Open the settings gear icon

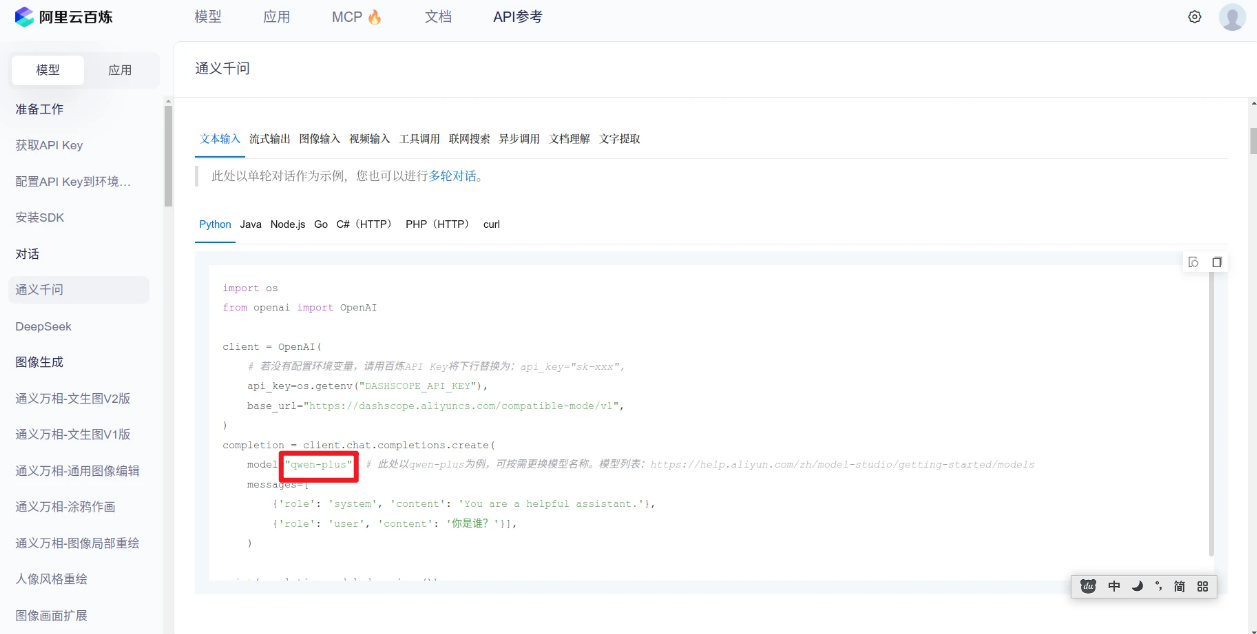pyautogui.click(x=1194, y=17)
